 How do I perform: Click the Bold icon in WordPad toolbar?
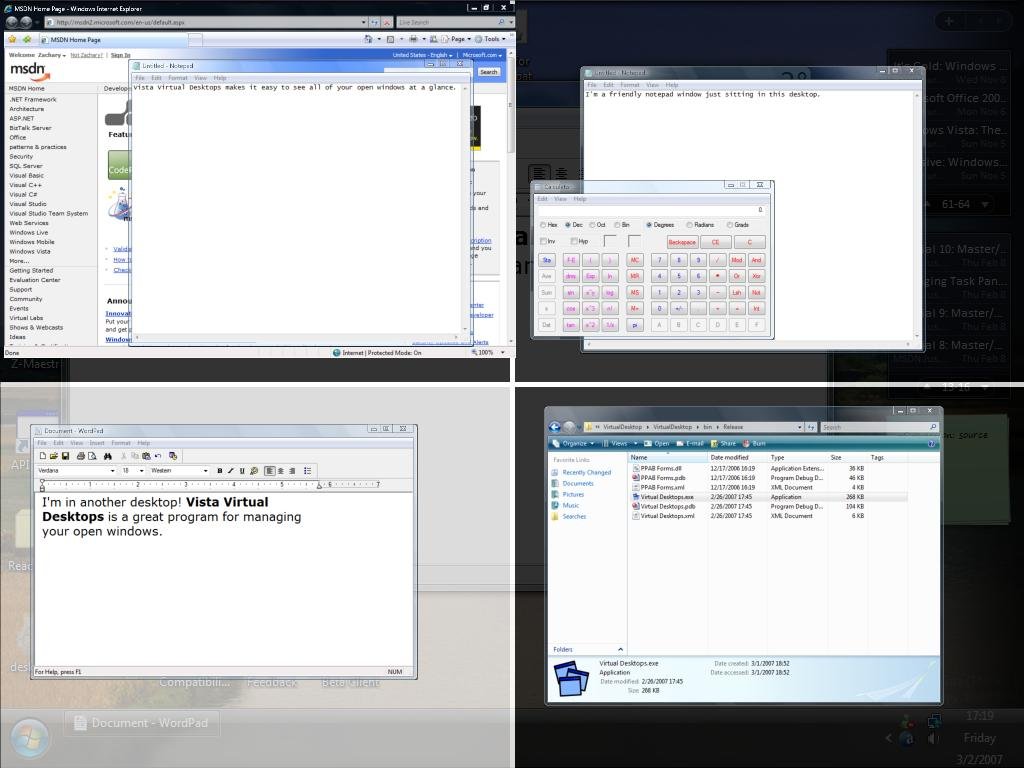220,471
